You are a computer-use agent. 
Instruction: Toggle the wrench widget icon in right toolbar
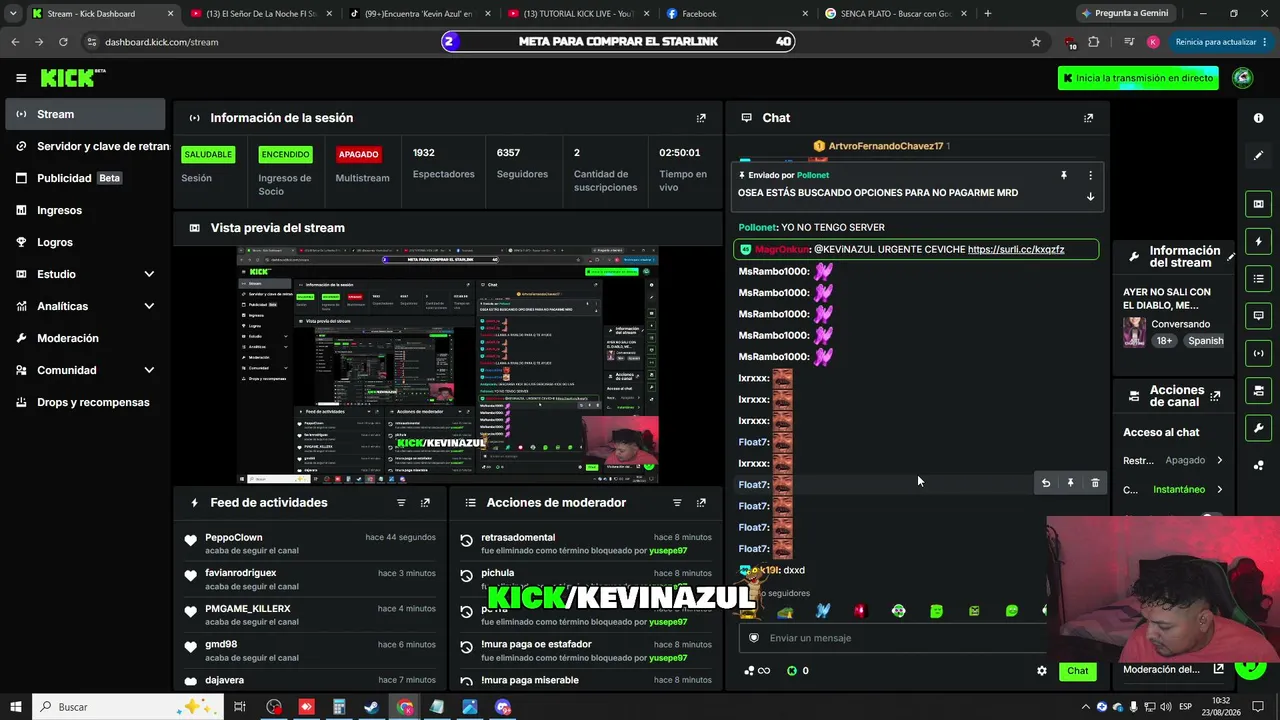coord(1258,428)
